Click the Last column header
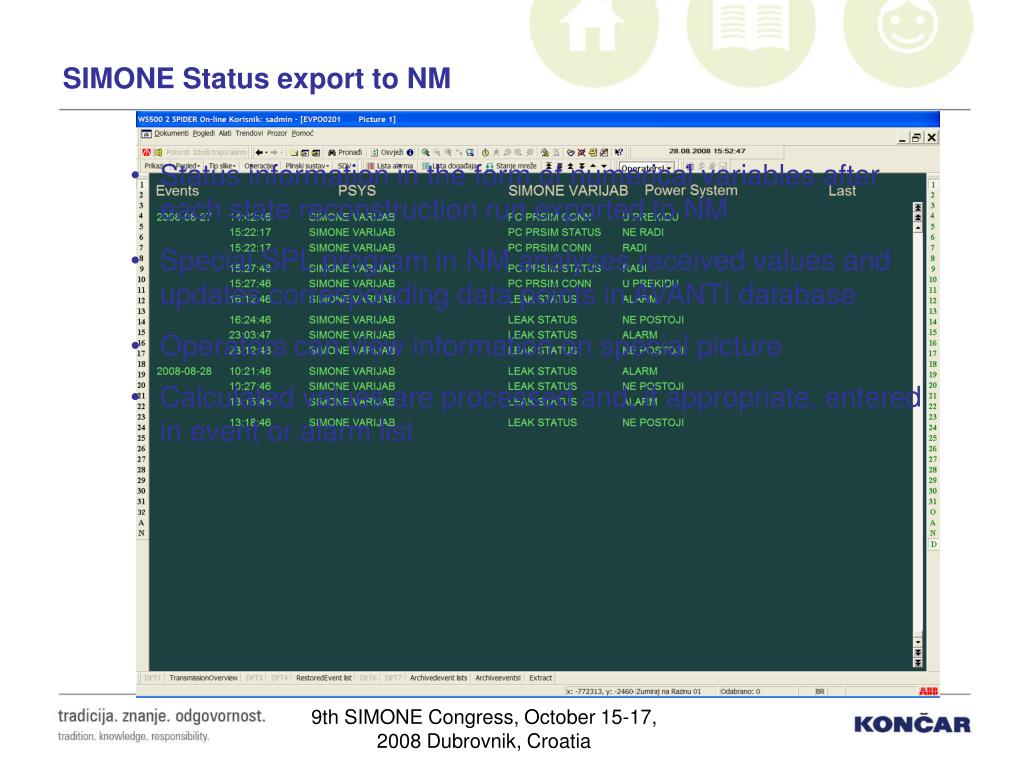This screenshot has height=768, width=1024. coord(842,191)
